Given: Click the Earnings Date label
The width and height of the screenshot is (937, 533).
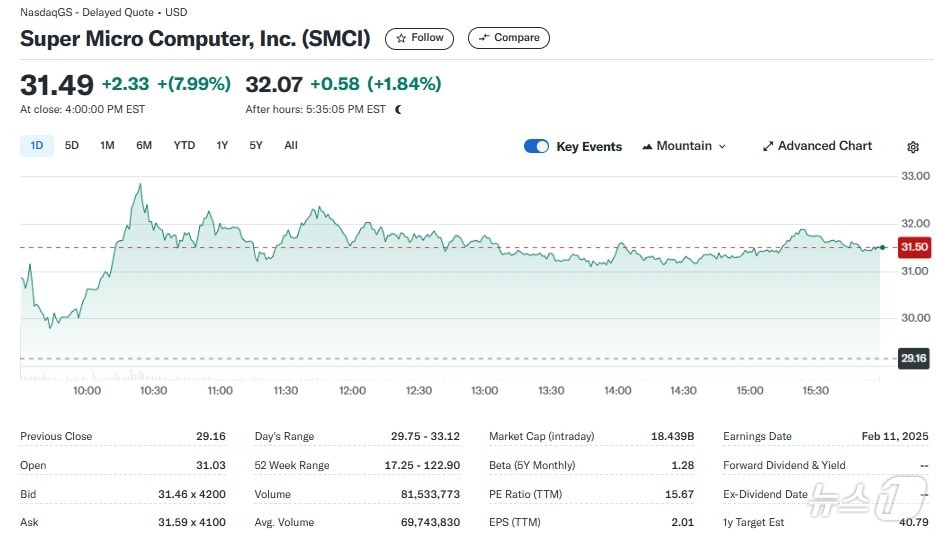Looking at the screenshot, I should pyautogui.click(x=757, y=436).
